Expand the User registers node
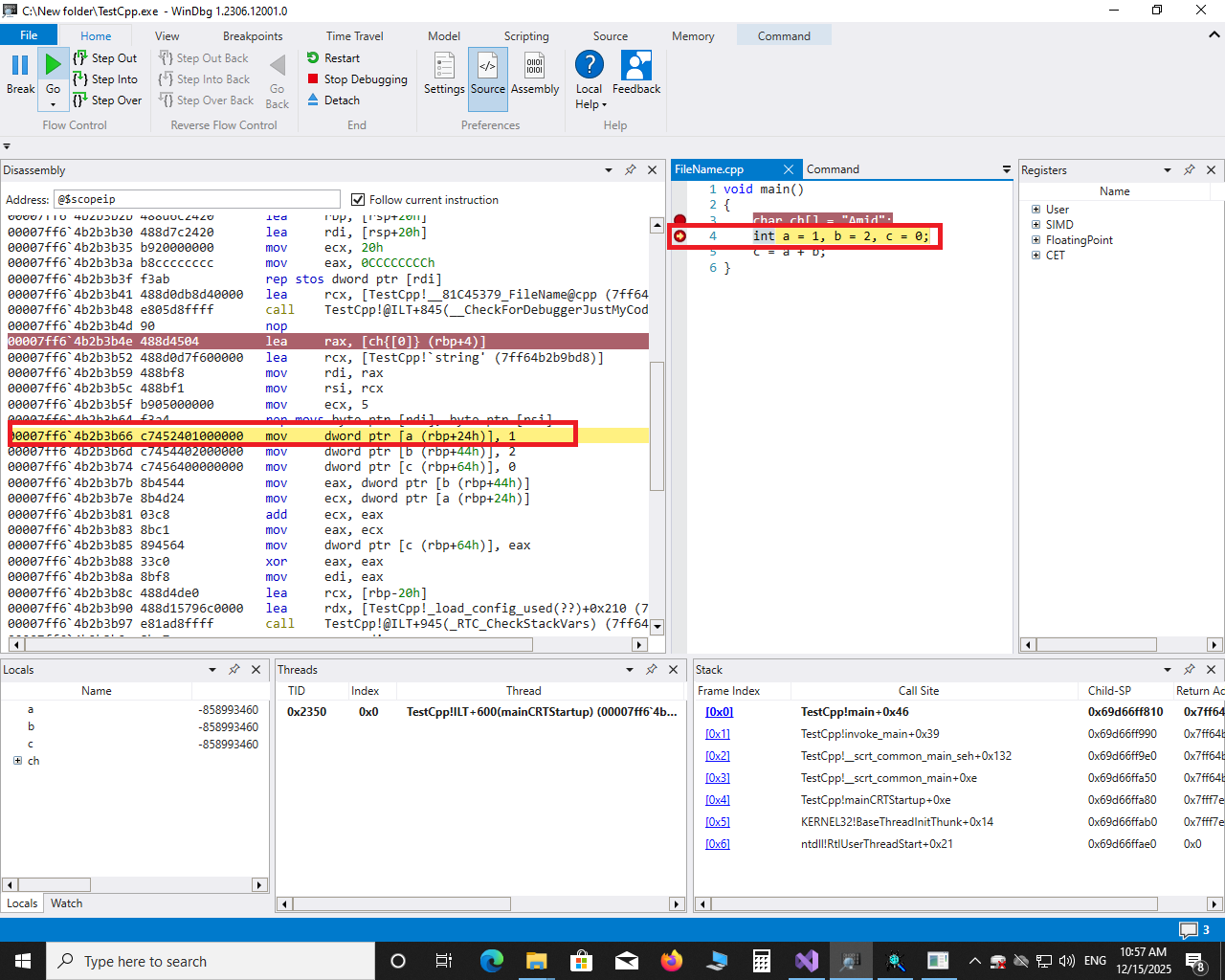 click(1036, 210)
